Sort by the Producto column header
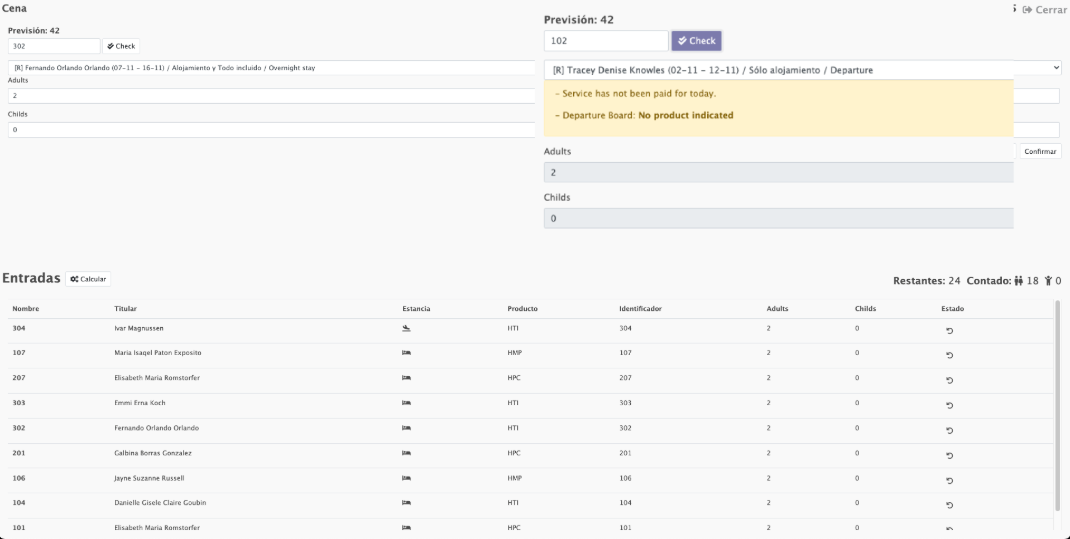The image size is (1070, 539). [522, 308]
